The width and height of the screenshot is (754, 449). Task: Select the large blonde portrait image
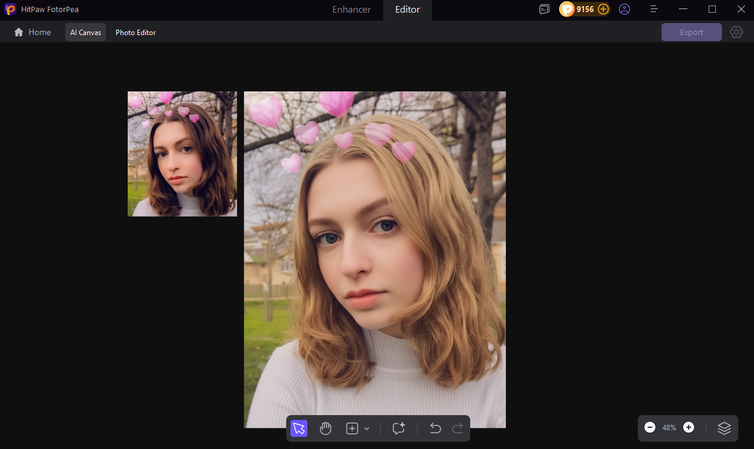[x=375, y=259]
